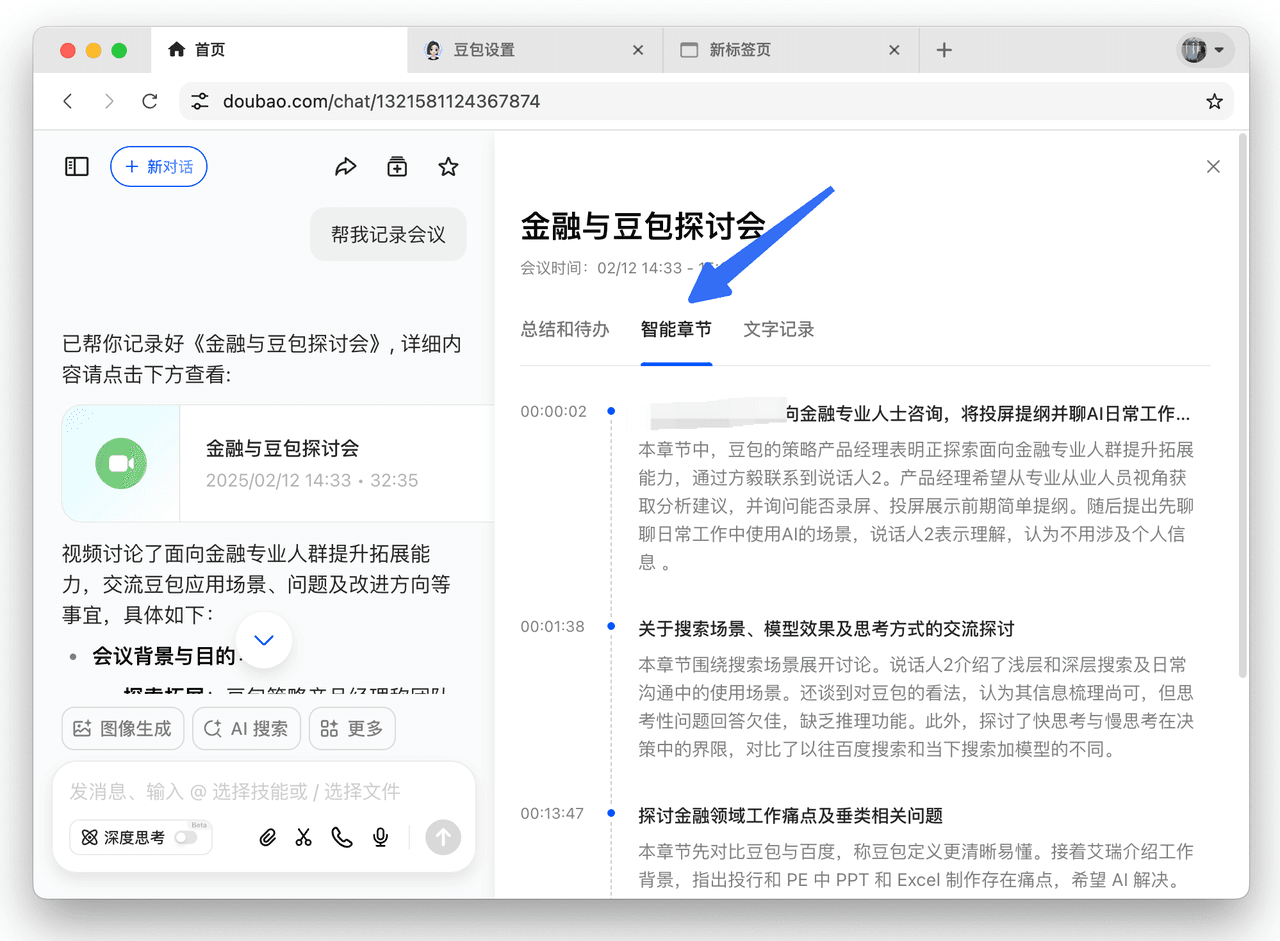Screen dimensions: 1280x941
Task: Star this conversation as favorite
Action: coord(448,167)
